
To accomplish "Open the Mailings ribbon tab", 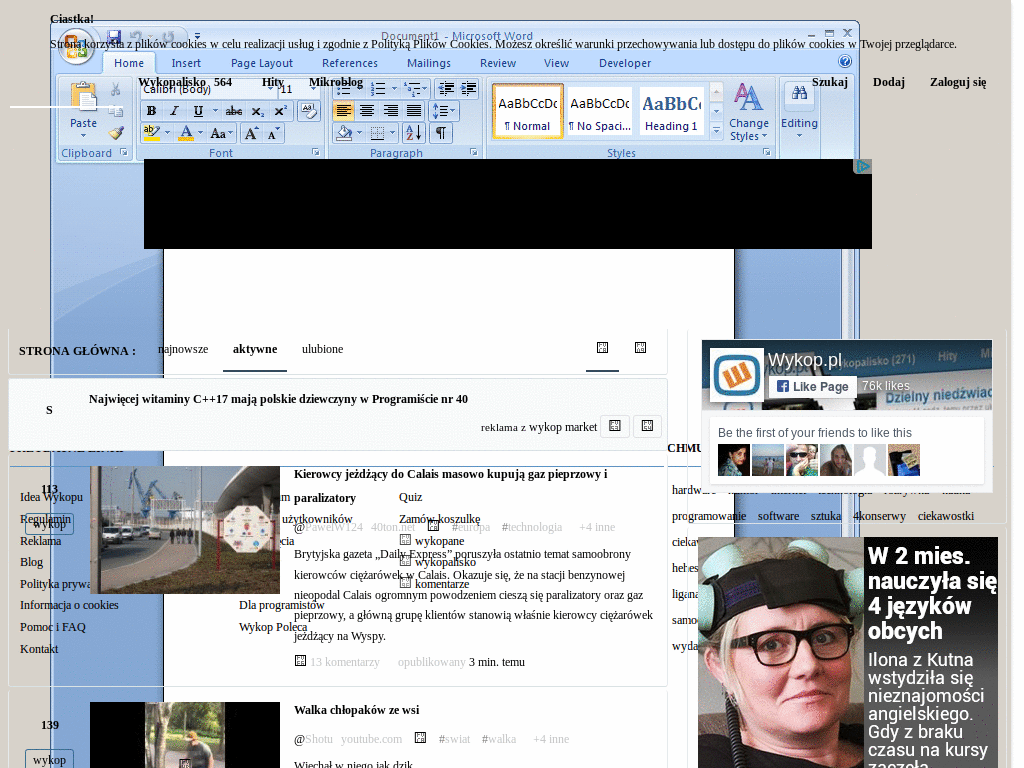I will click(429, 63).
